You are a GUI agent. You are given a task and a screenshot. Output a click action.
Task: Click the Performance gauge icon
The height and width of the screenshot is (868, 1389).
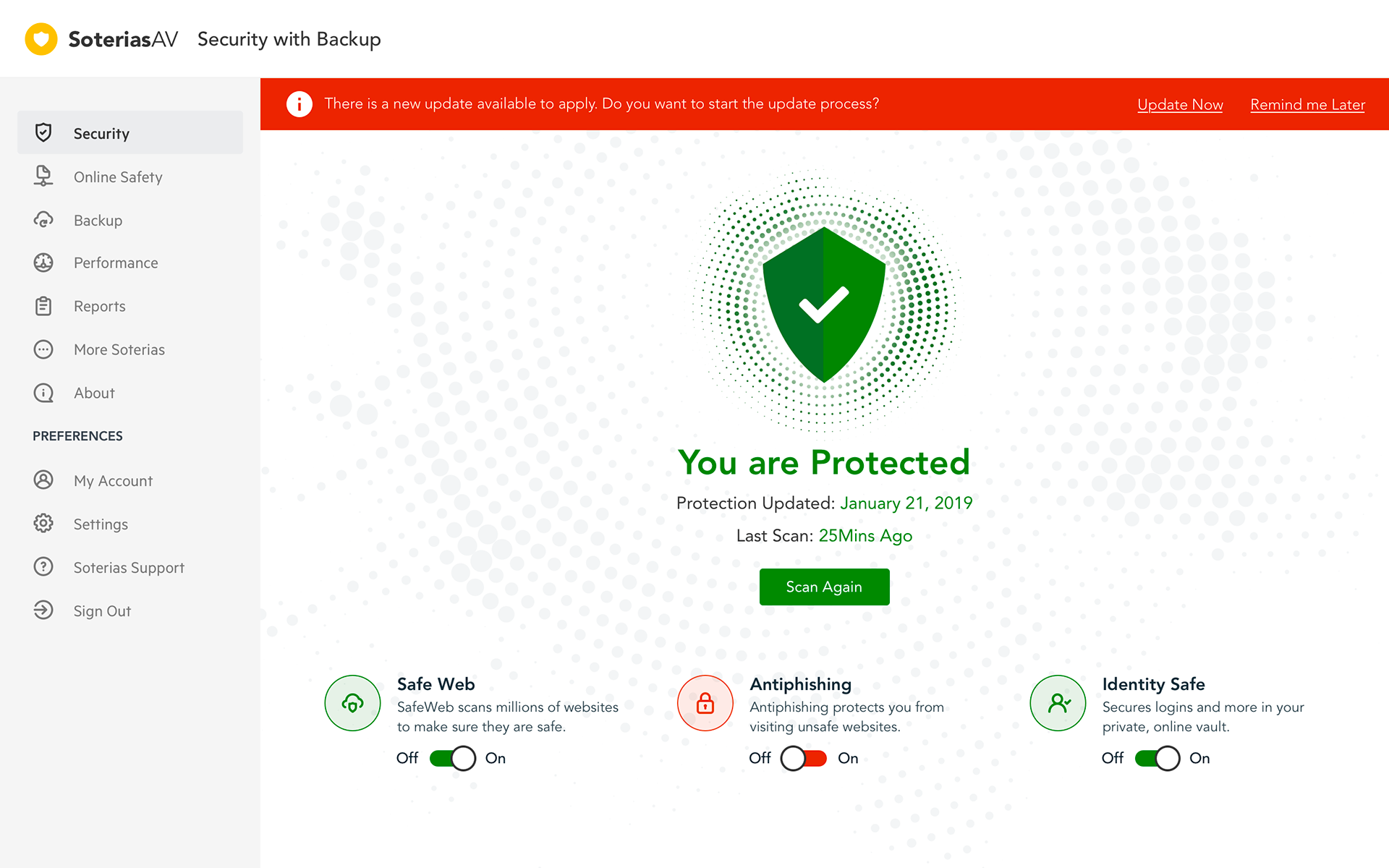pyautogui.click(x=43, y=263)
